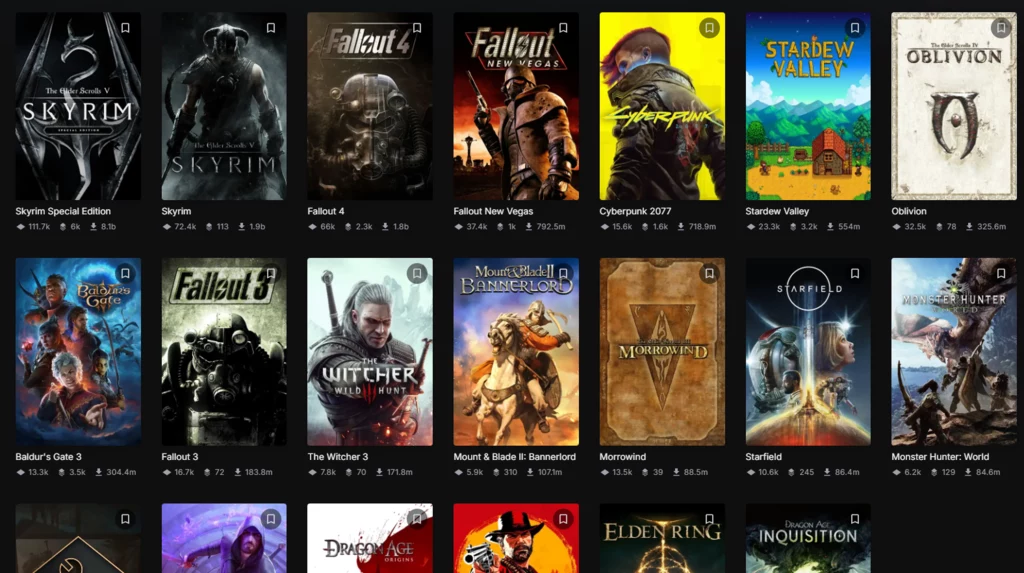The height and width of the screenshot is (573, 1024).
Task: Bookmark The Witcher 3 card
Action: pos(417,273)
